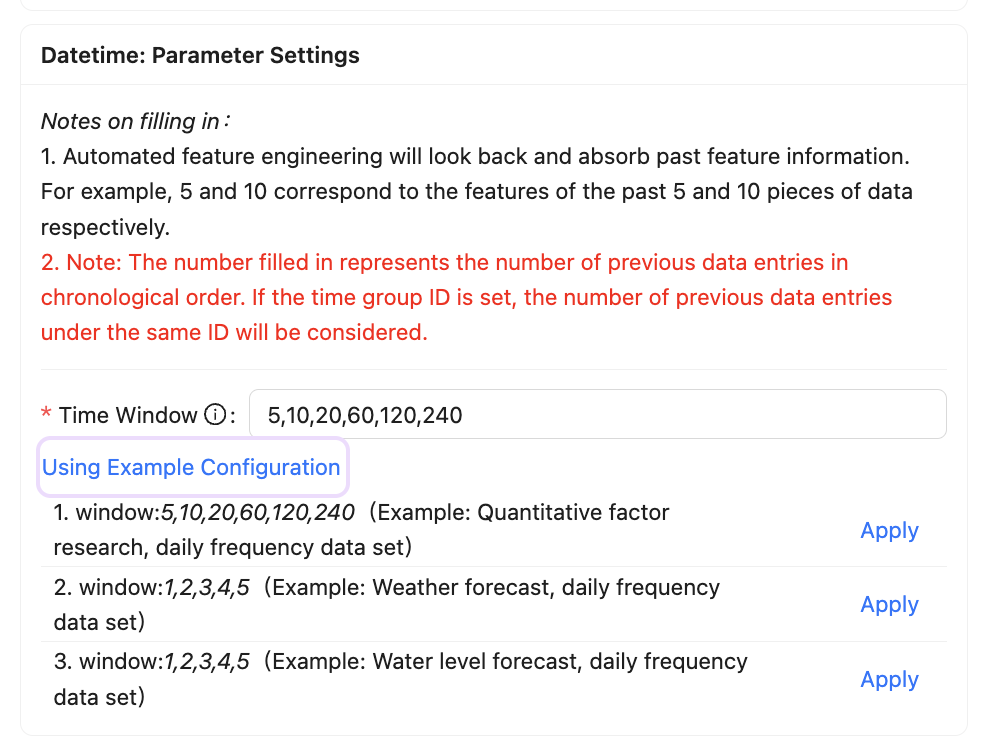Click the Time Window field label
This screenshot has width=988, height=742.
[x=127, y=415]
